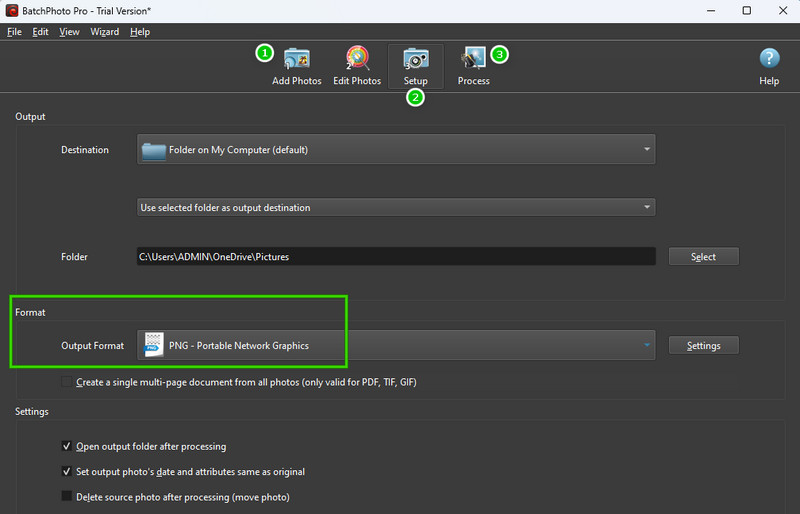The height and width of the screenshot is (514, 800).
Task: Open format Settings button
Action: coord(703,345)
